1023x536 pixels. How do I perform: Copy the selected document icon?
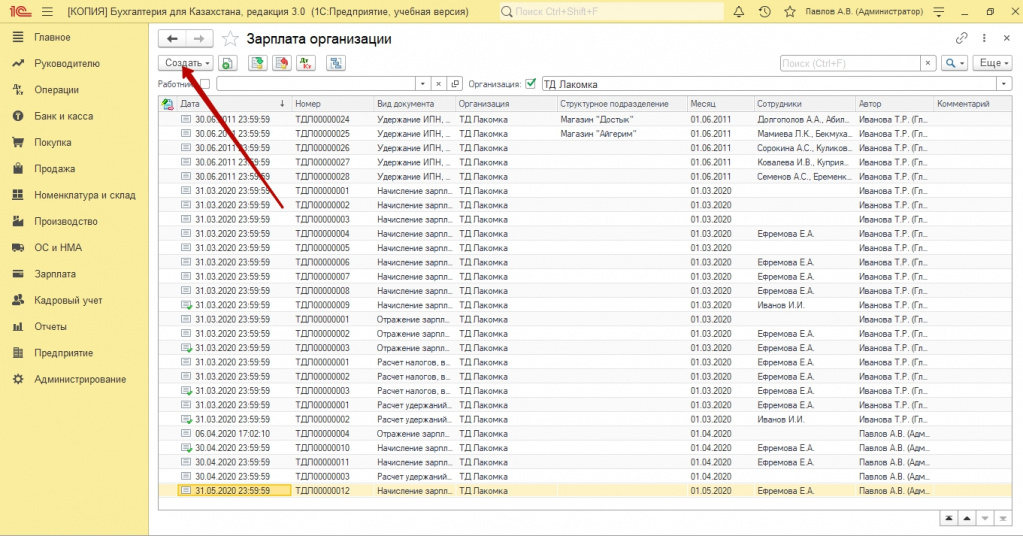click(227, 63)
